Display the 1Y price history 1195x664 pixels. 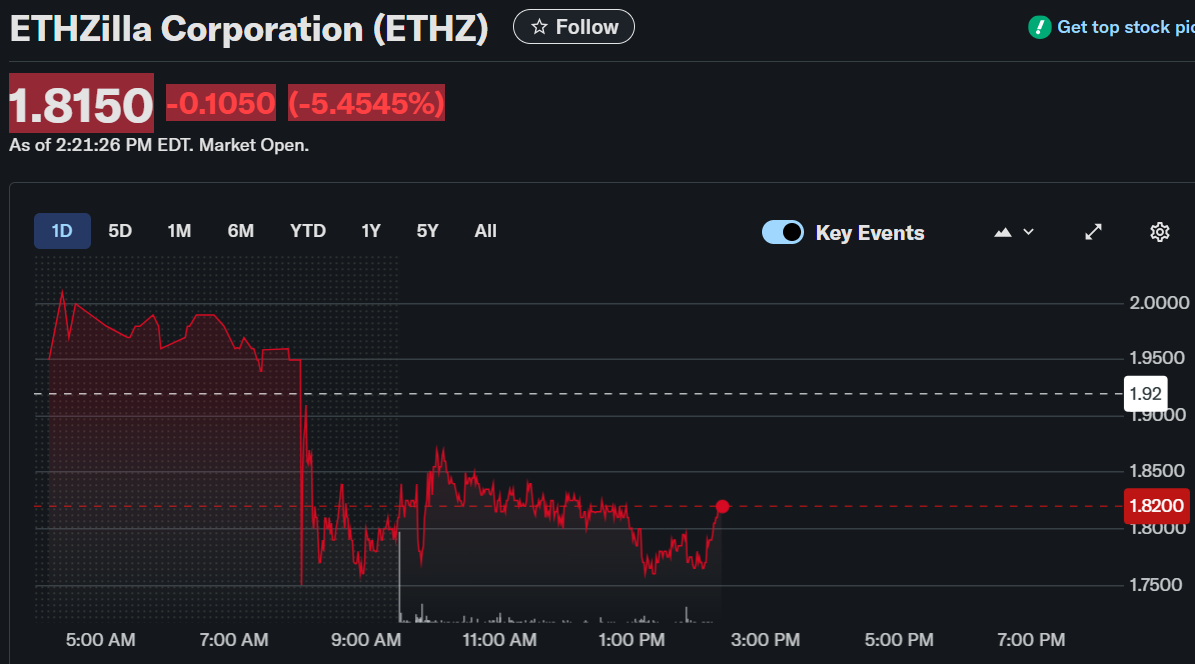coord(371,231)
